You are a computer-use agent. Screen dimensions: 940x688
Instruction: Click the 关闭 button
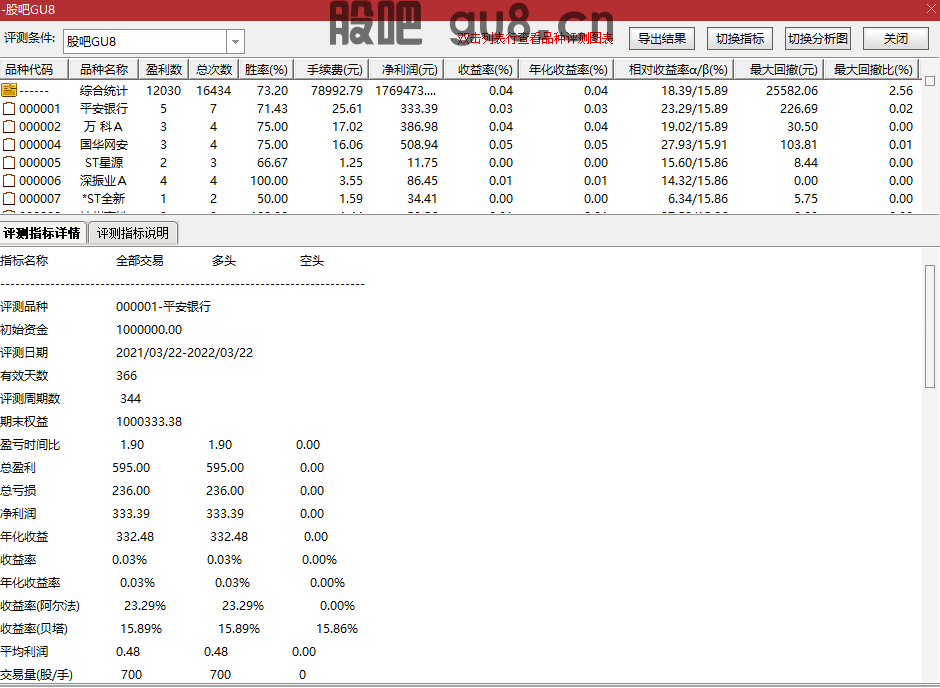pyautogui.click(x=896, y=39)
